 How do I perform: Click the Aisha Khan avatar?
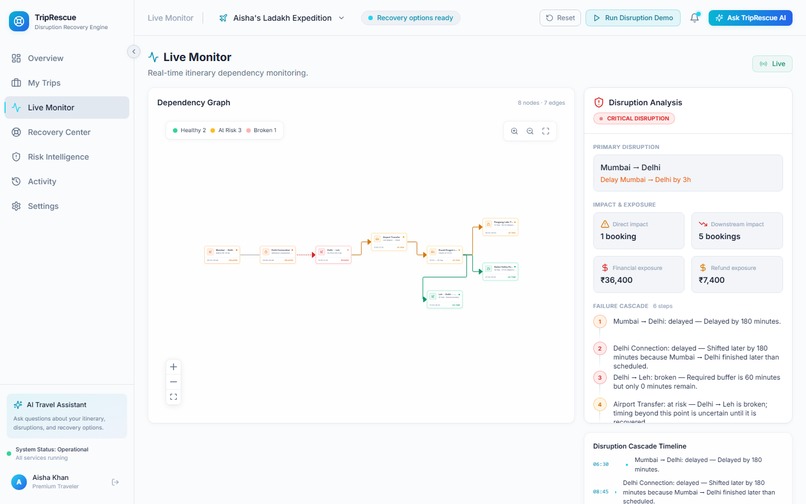click(x=19, y=482)
